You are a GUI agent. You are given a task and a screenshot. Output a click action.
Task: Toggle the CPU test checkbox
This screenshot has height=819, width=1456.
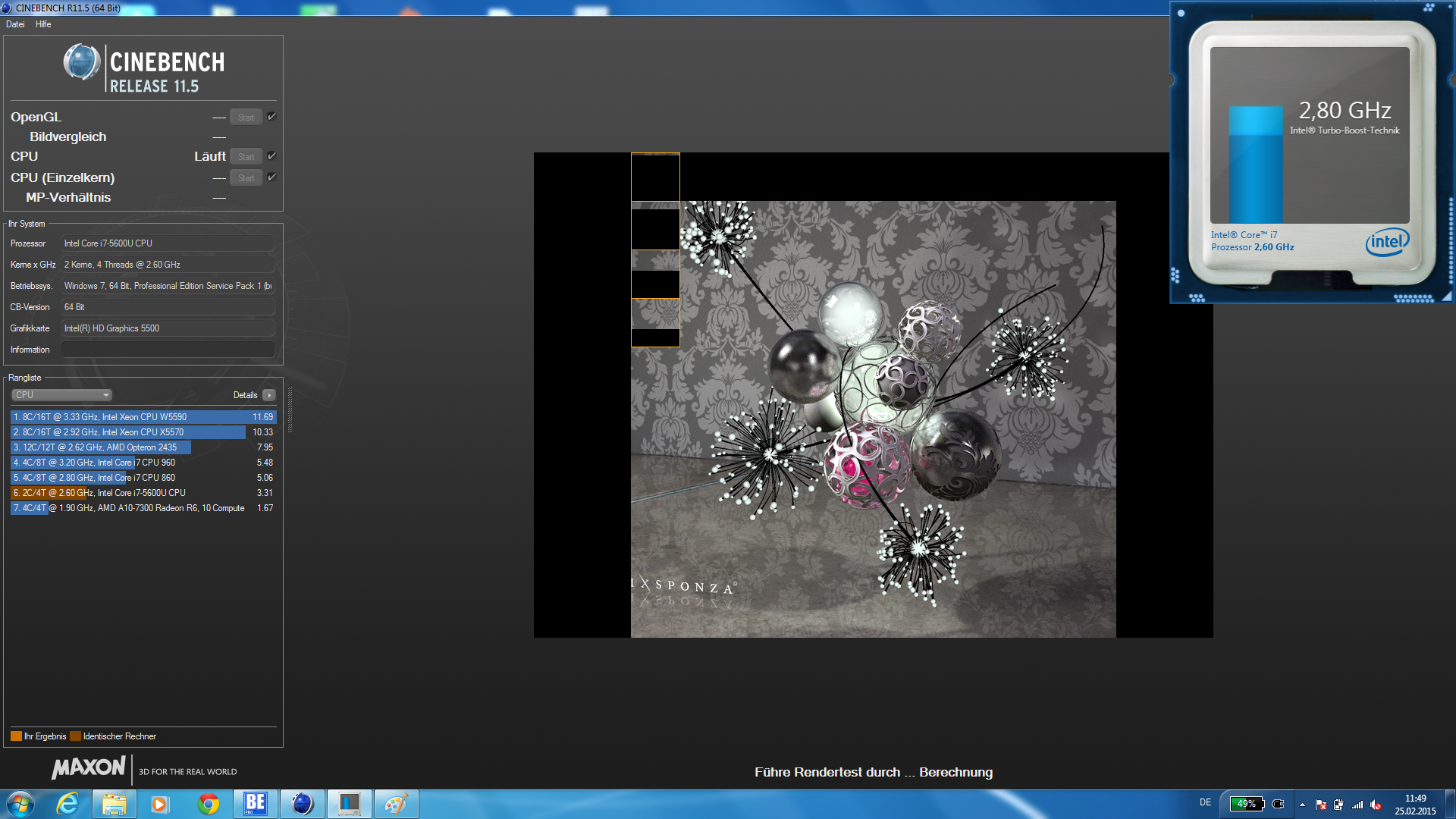[x=271, y=156]
